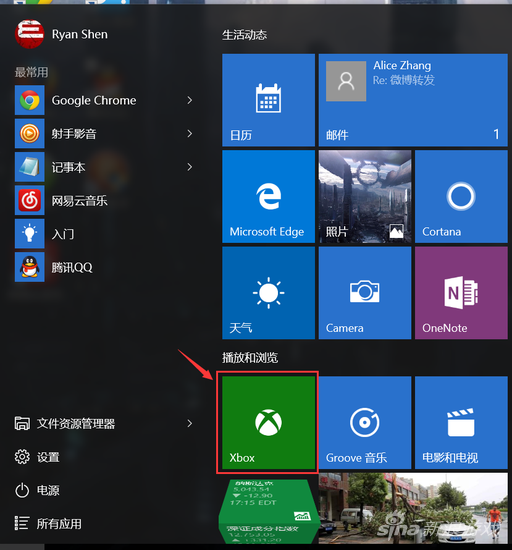Open 设置 settings
The image size is (512, 550).
[37, 457]
